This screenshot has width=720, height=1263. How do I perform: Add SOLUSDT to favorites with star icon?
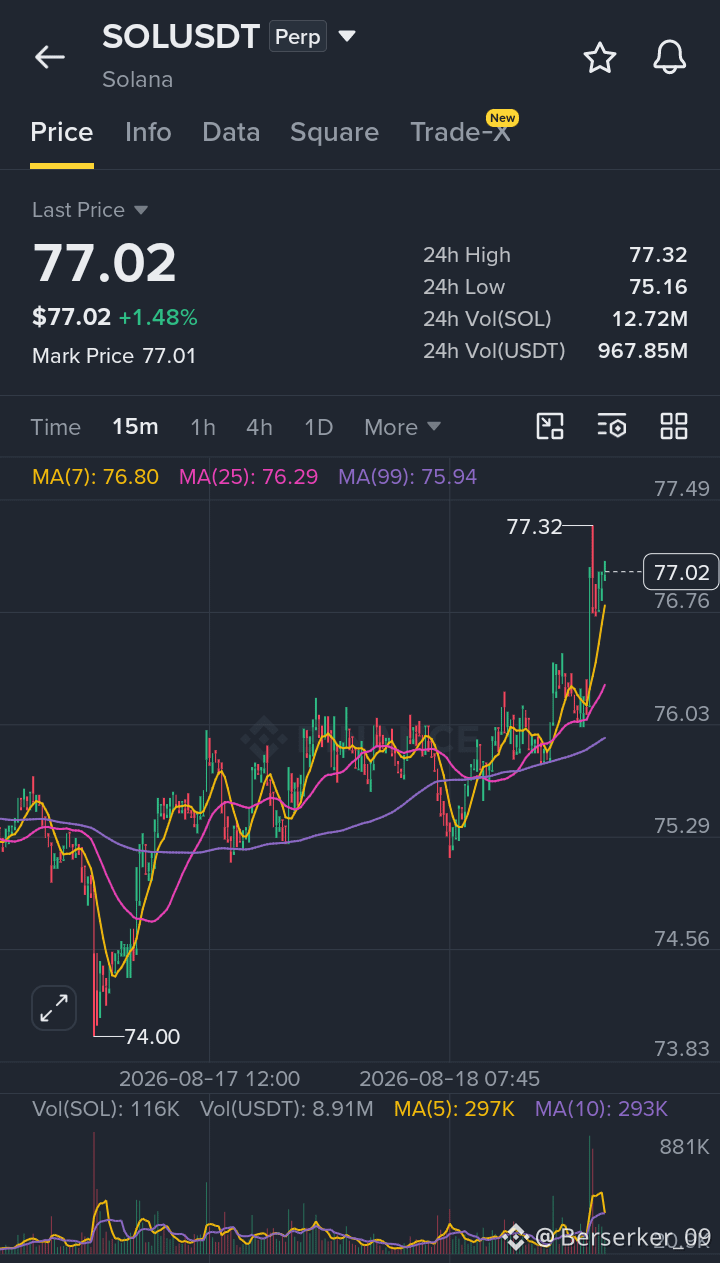(x=600, y=57)
